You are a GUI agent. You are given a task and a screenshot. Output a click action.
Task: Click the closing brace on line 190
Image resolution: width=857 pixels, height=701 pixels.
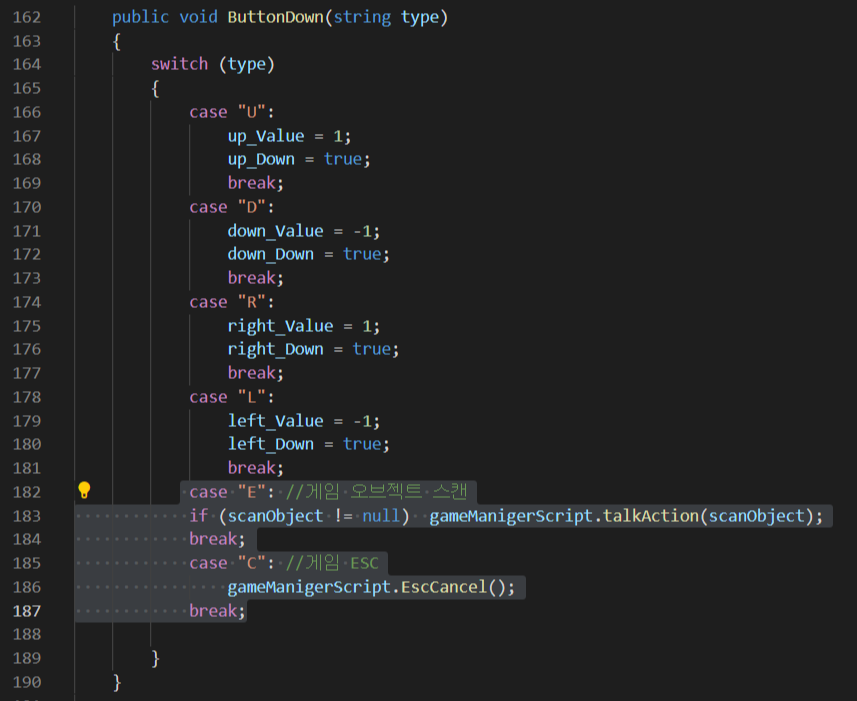[116, 682]
